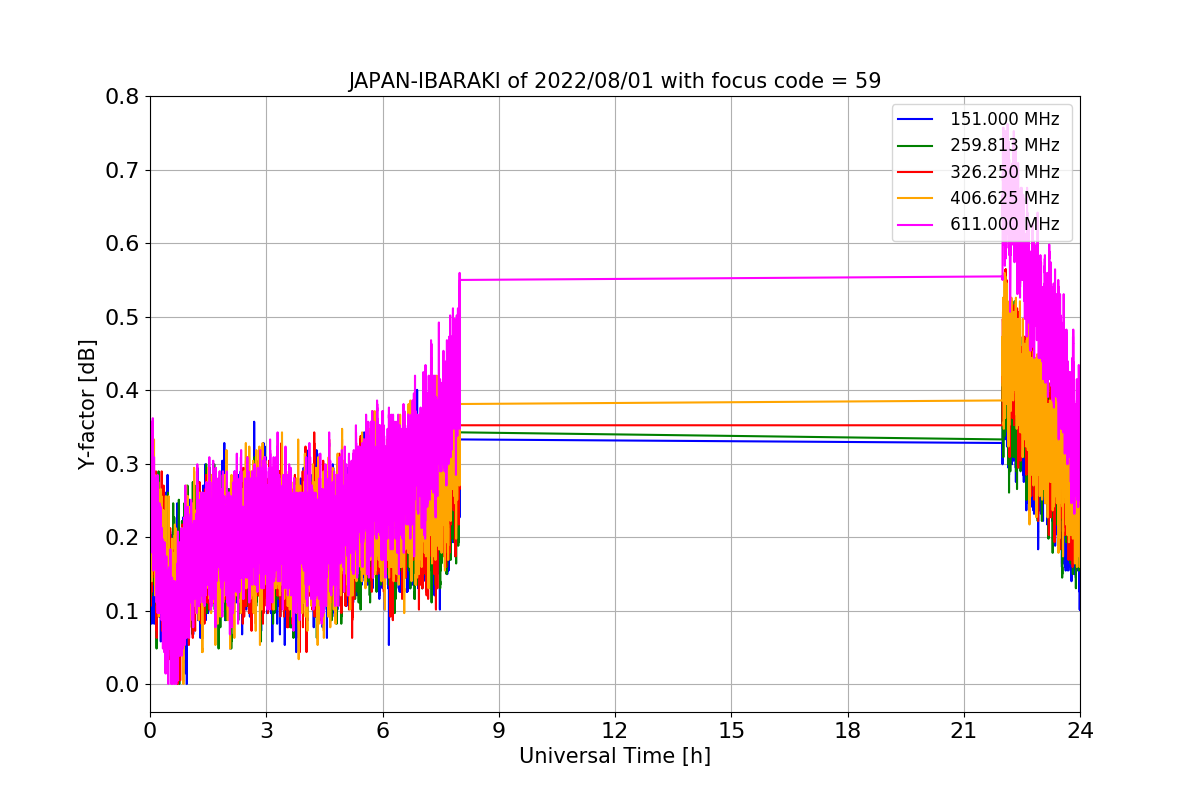Select the 406.625 MHz legend label

[x=1004, y=198]
